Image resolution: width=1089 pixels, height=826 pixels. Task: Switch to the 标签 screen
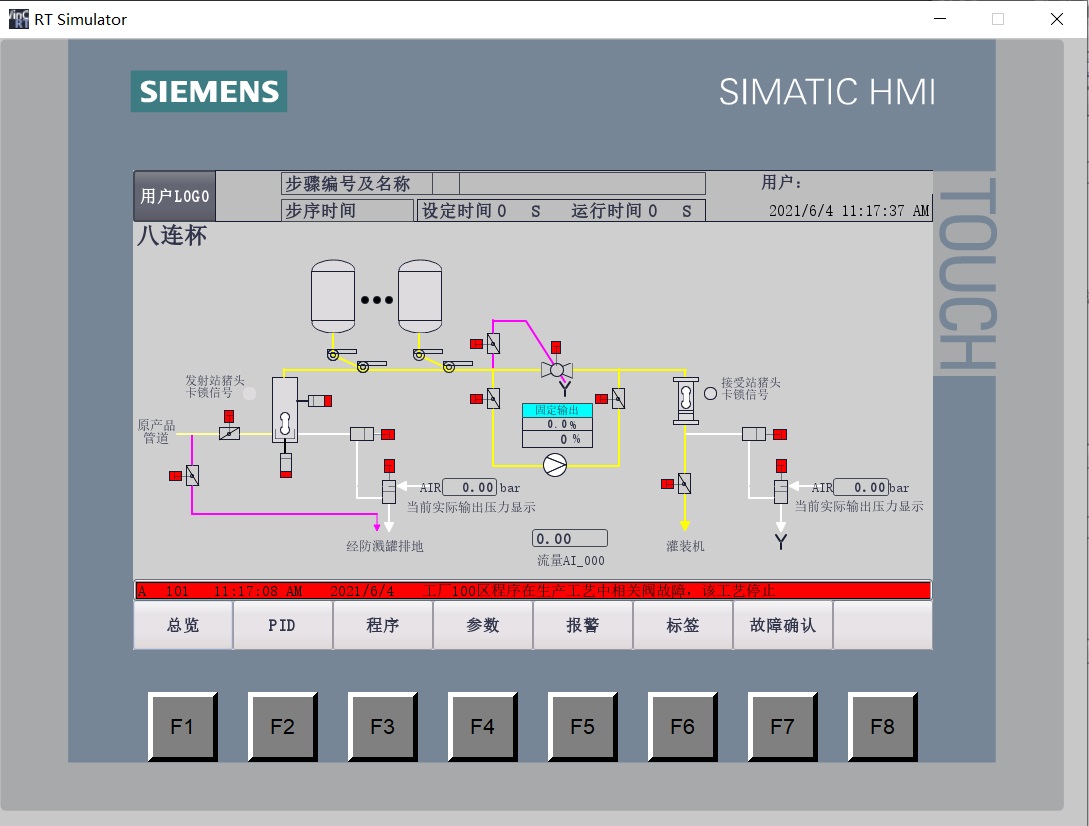[x=683, y=625]
